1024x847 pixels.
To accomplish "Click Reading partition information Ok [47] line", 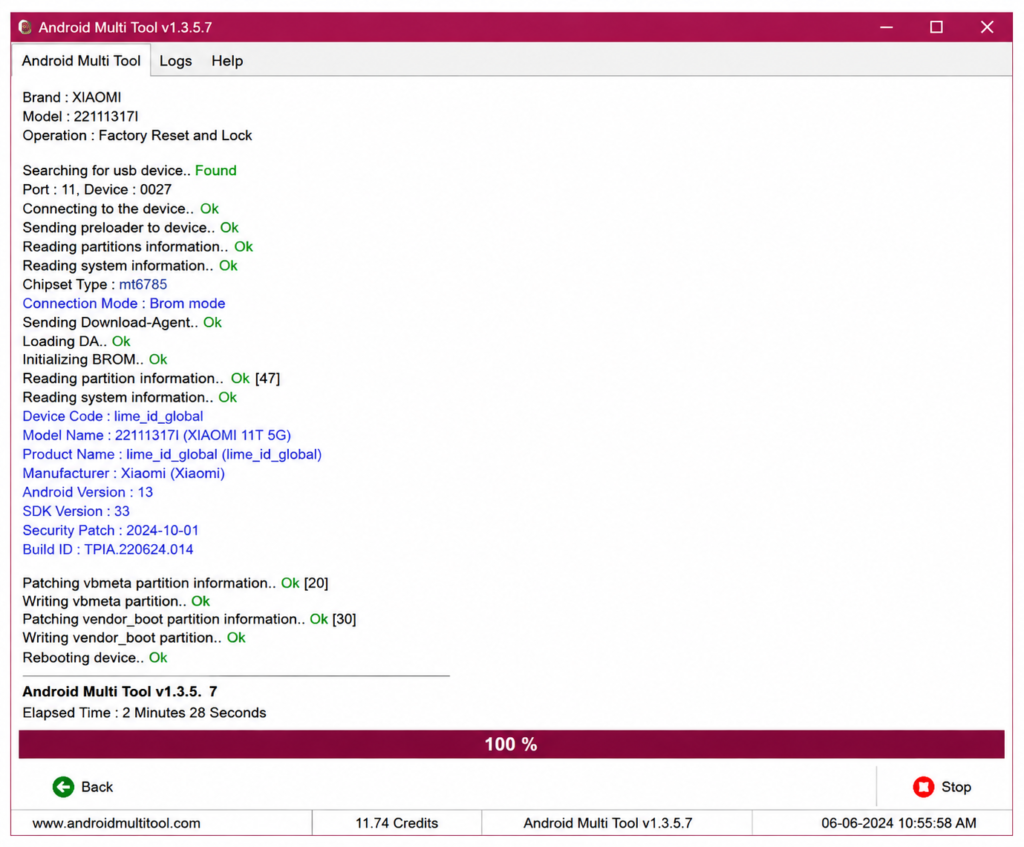I will 151,378.
